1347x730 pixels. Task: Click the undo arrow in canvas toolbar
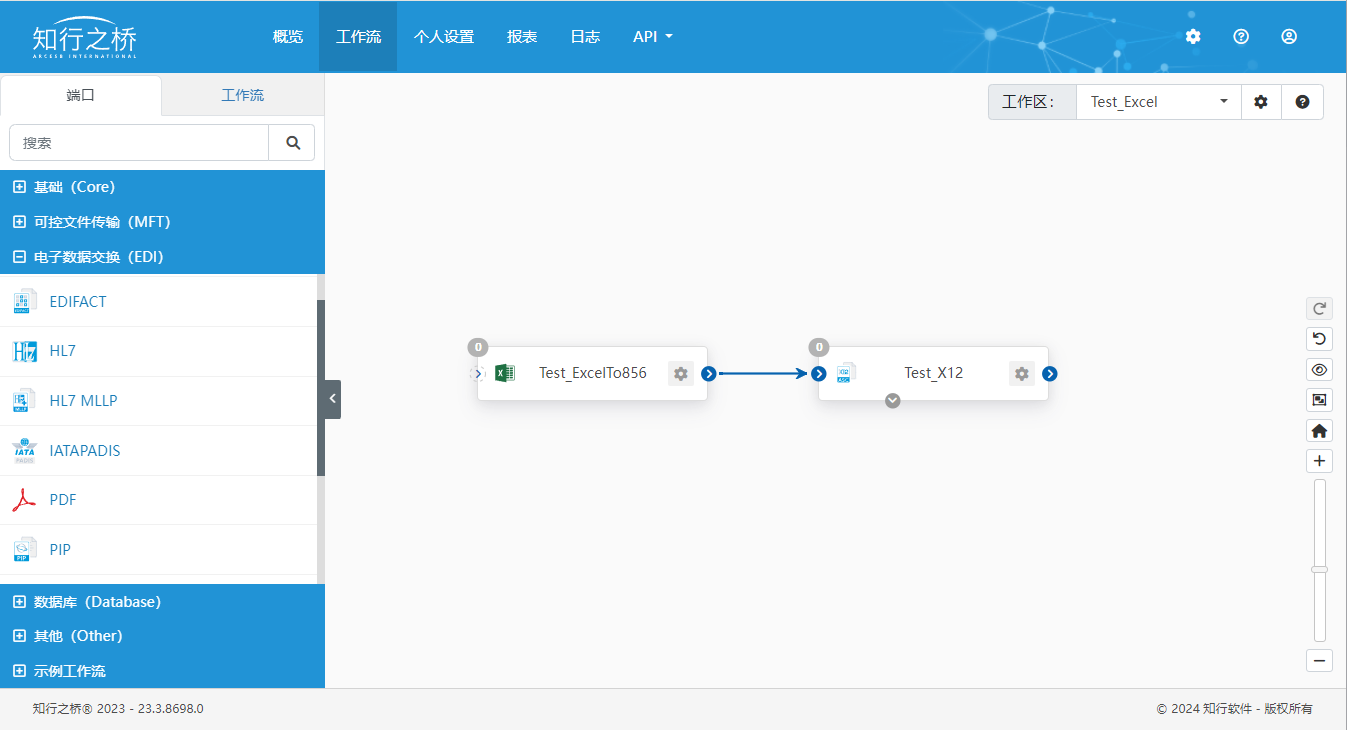pyautogui.click(x=1319, y=339)
